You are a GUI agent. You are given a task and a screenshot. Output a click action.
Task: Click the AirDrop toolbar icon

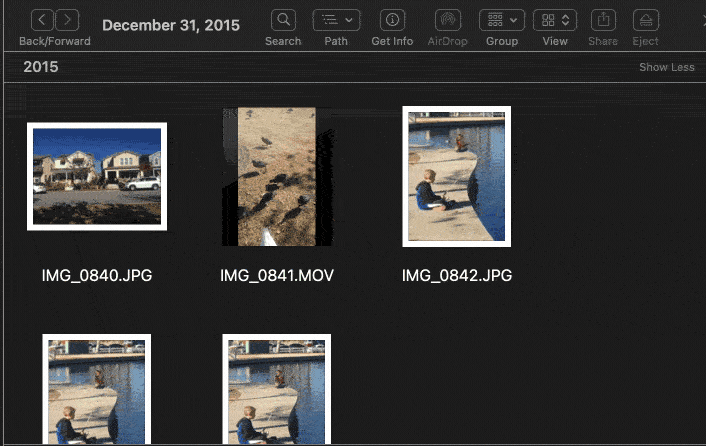(448, 20)
